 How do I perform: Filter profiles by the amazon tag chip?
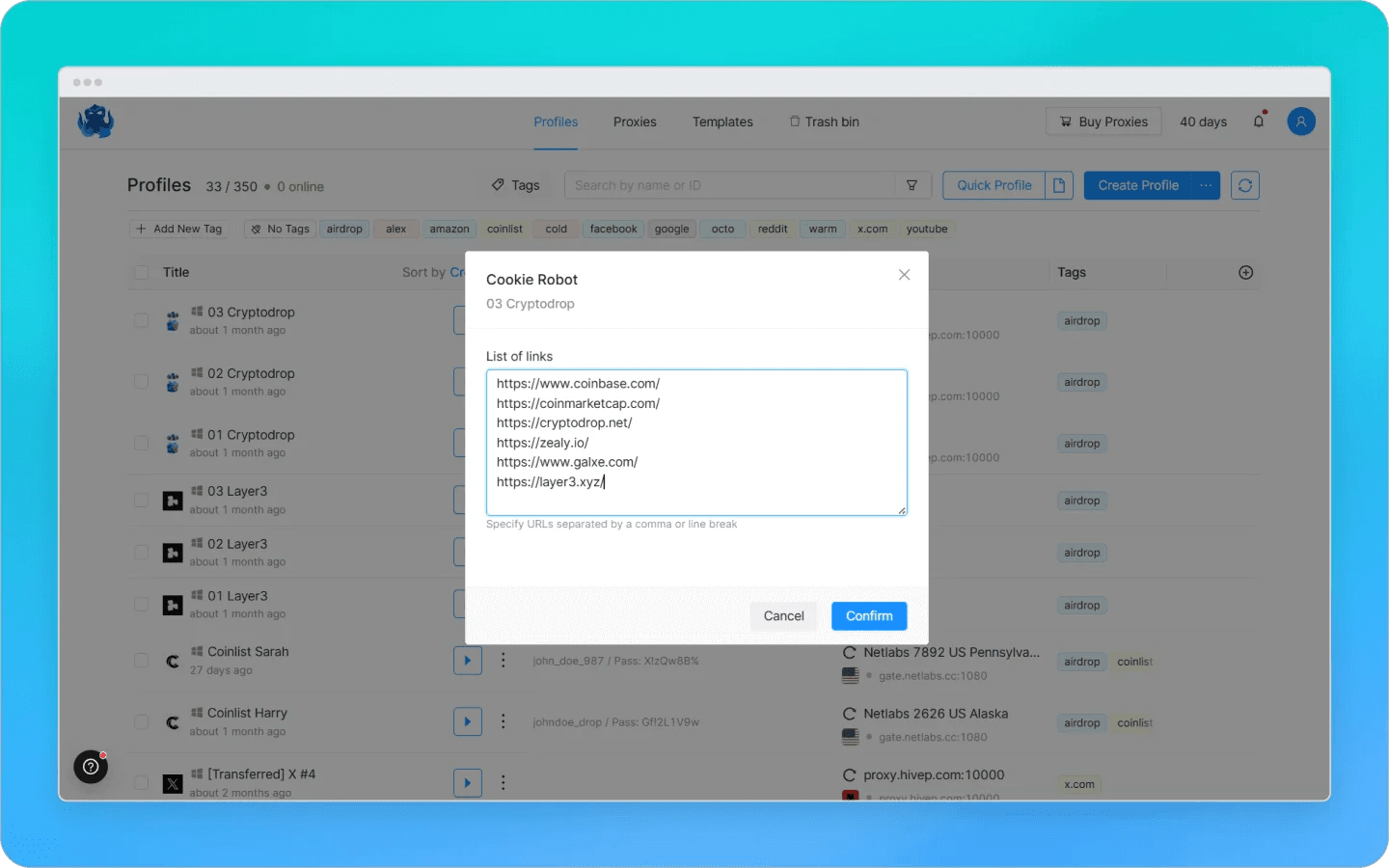[x=449, y=230]
